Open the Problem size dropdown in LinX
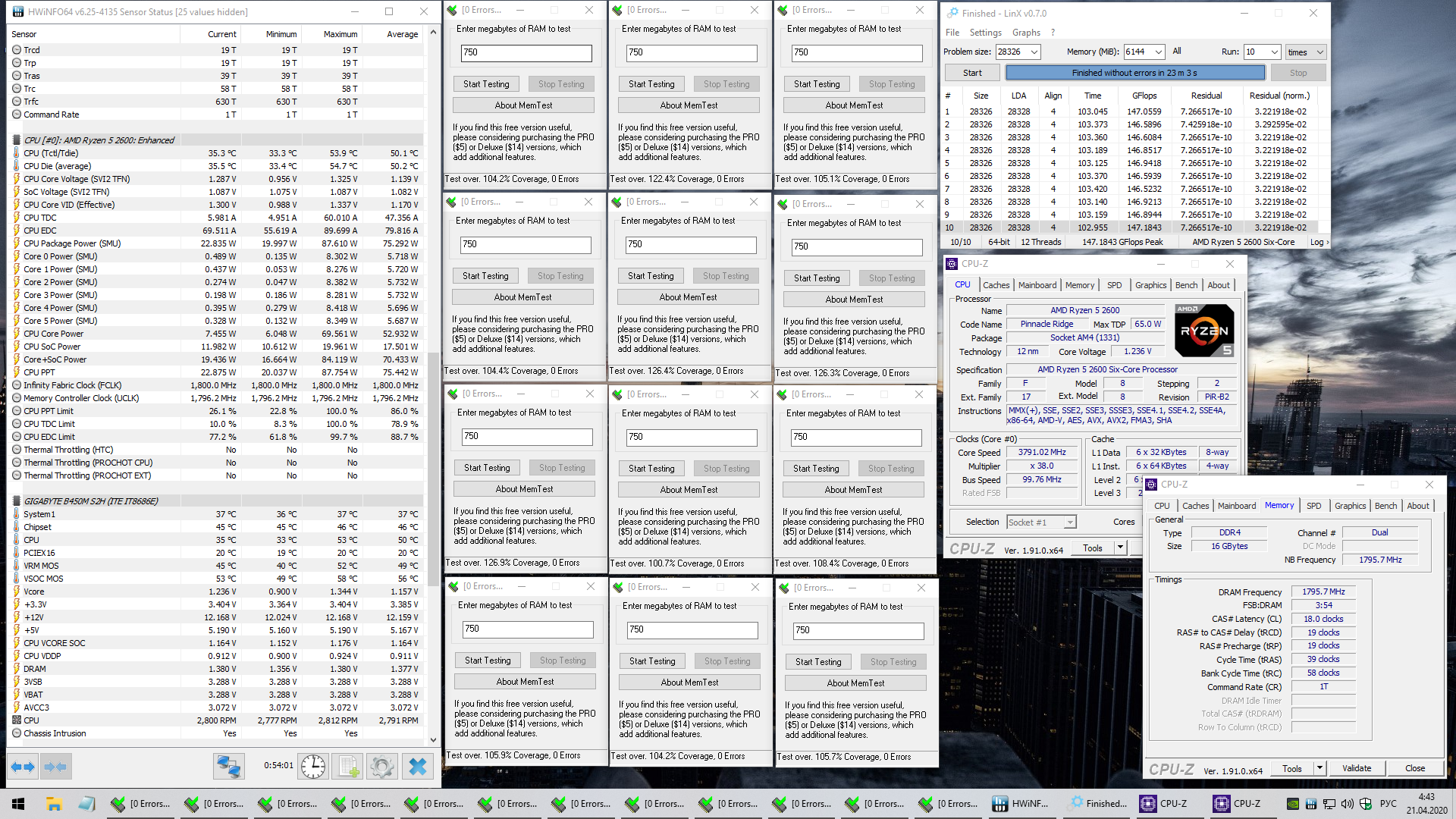Viewport: 1456px width, 819px height. [1034, 52]
